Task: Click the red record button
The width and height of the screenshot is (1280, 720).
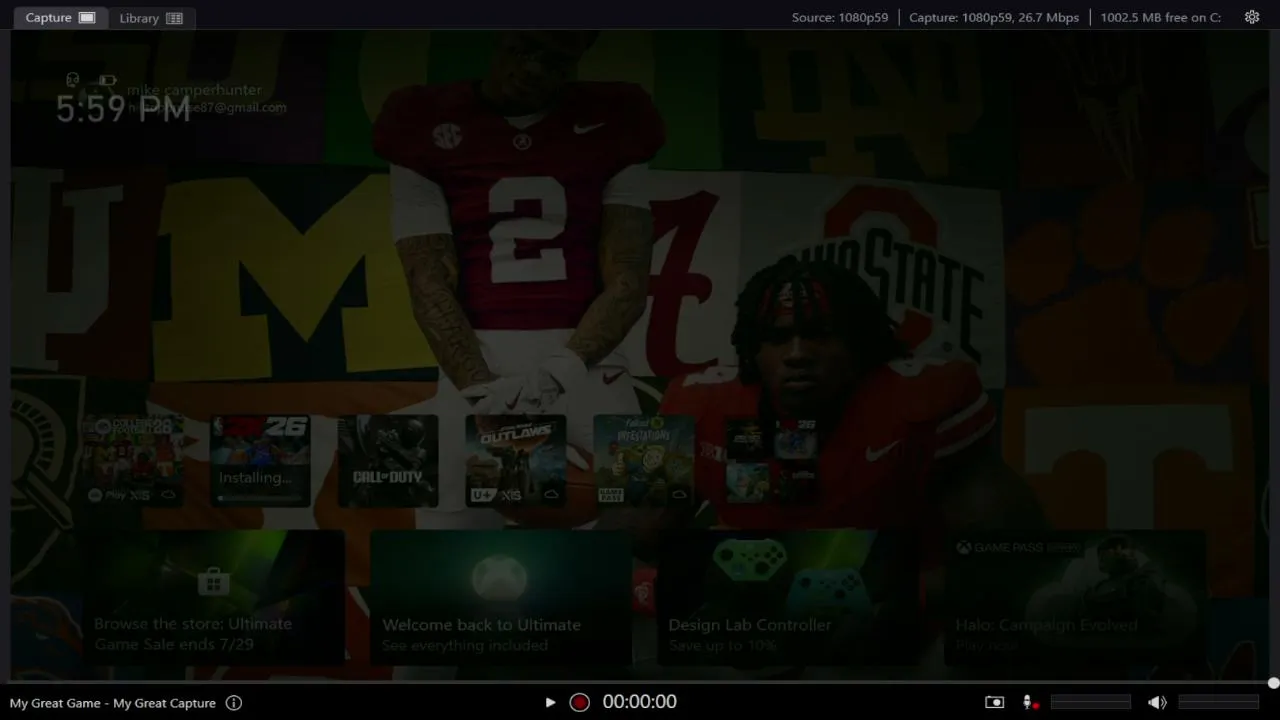Action: click(579, 702)
